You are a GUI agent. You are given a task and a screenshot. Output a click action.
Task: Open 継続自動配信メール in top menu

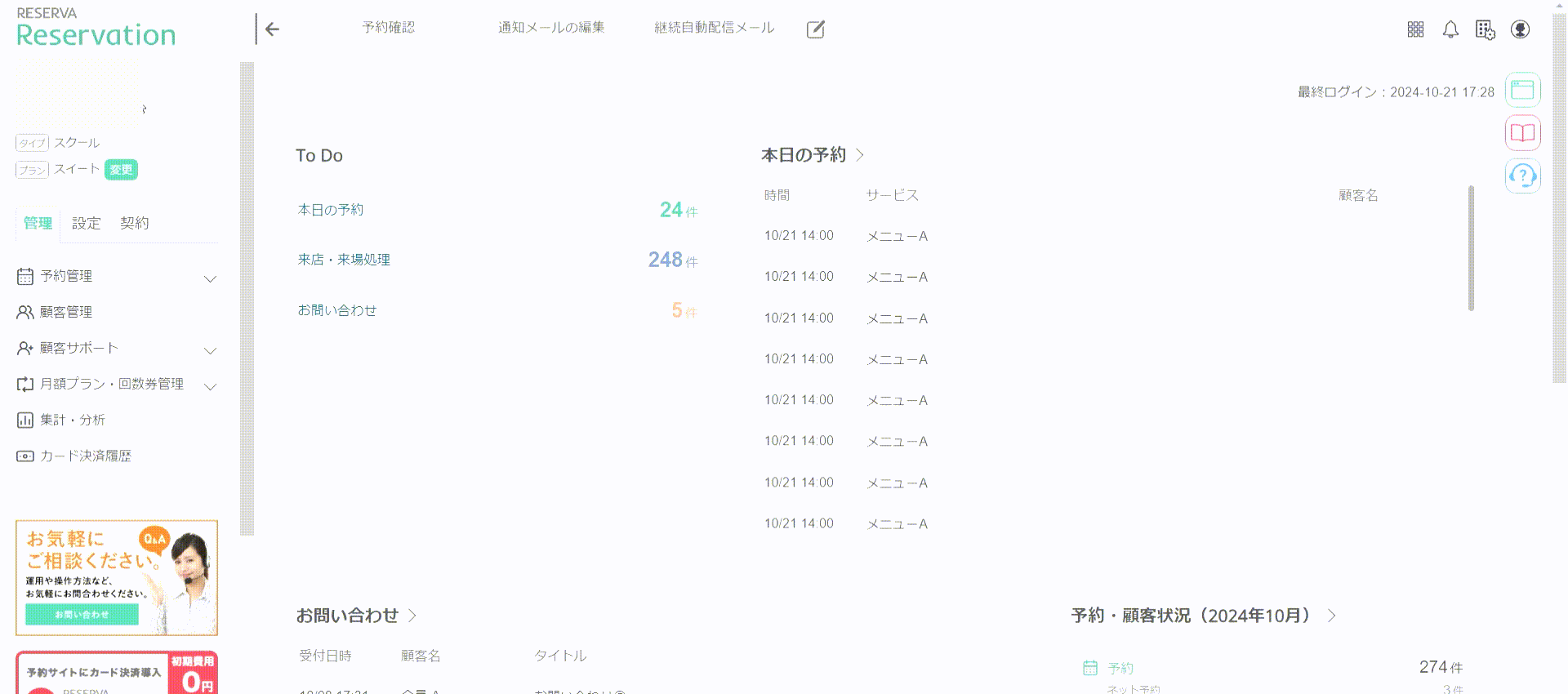pyautogui.click(x=714, y=28)
